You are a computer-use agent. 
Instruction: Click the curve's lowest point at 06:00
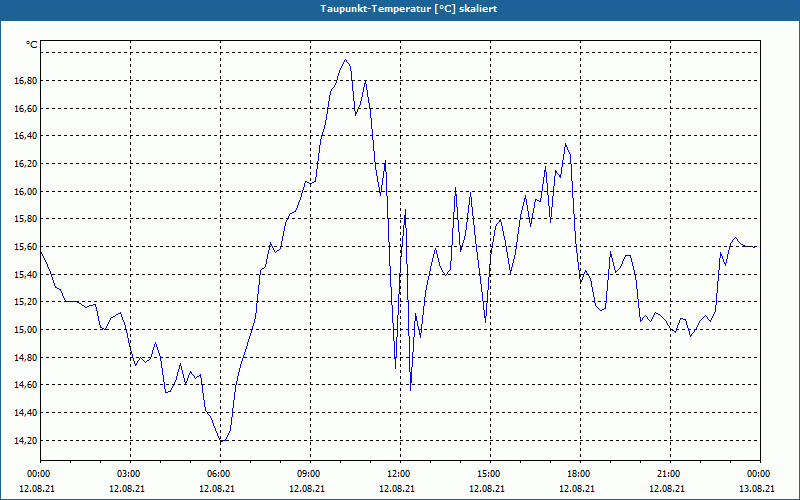point(221,441)
